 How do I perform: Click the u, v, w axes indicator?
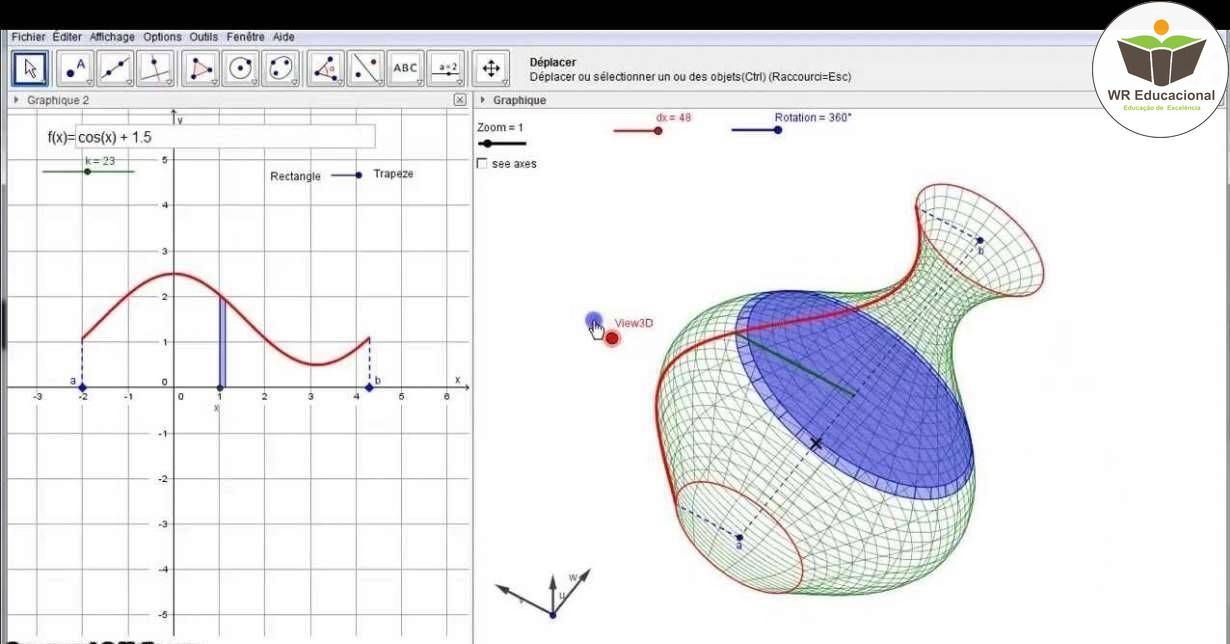point(545,593)
